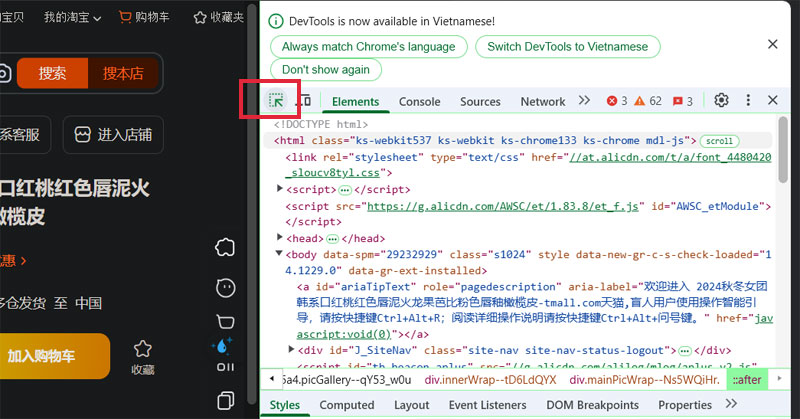Select the html element row
Screen dimensions: 800x419
[518, 140]
